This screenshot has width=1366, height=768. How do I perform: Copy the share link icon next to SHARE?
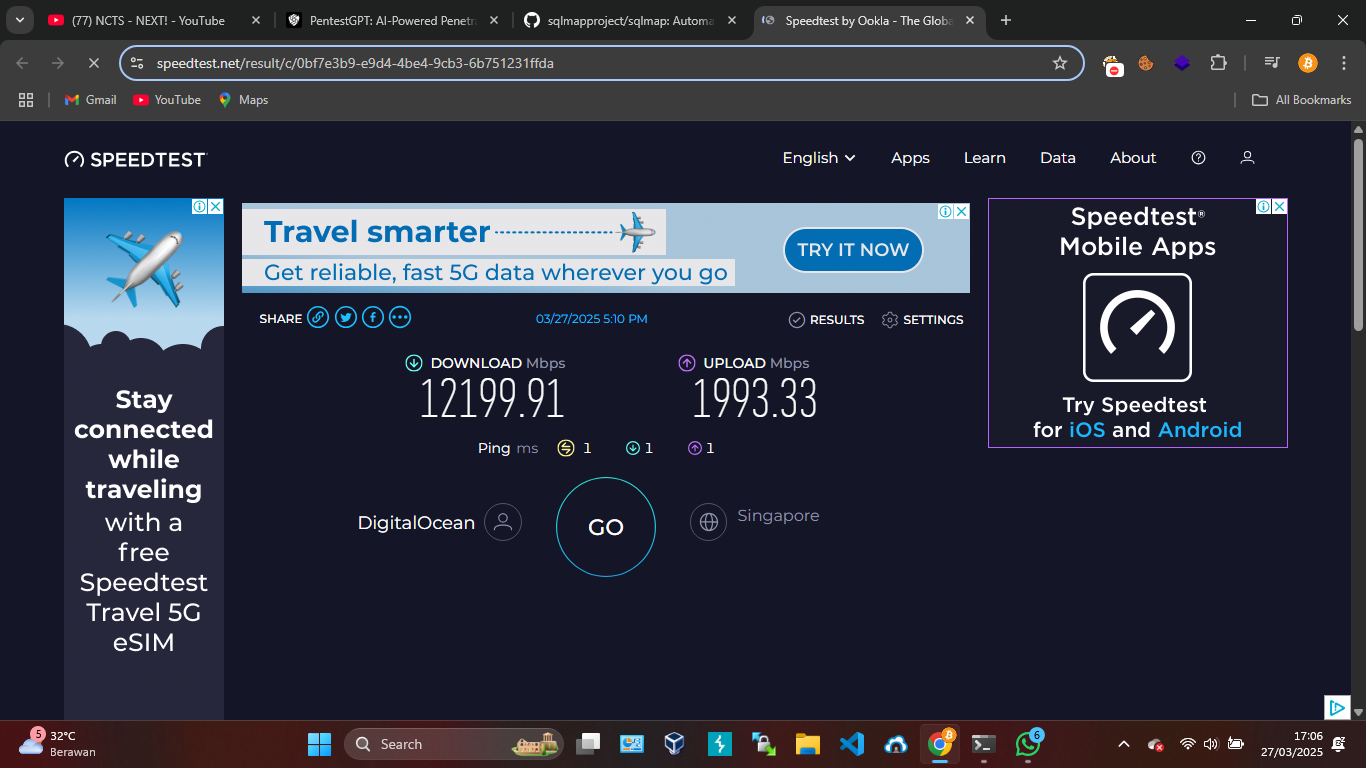tap(318, 318)
